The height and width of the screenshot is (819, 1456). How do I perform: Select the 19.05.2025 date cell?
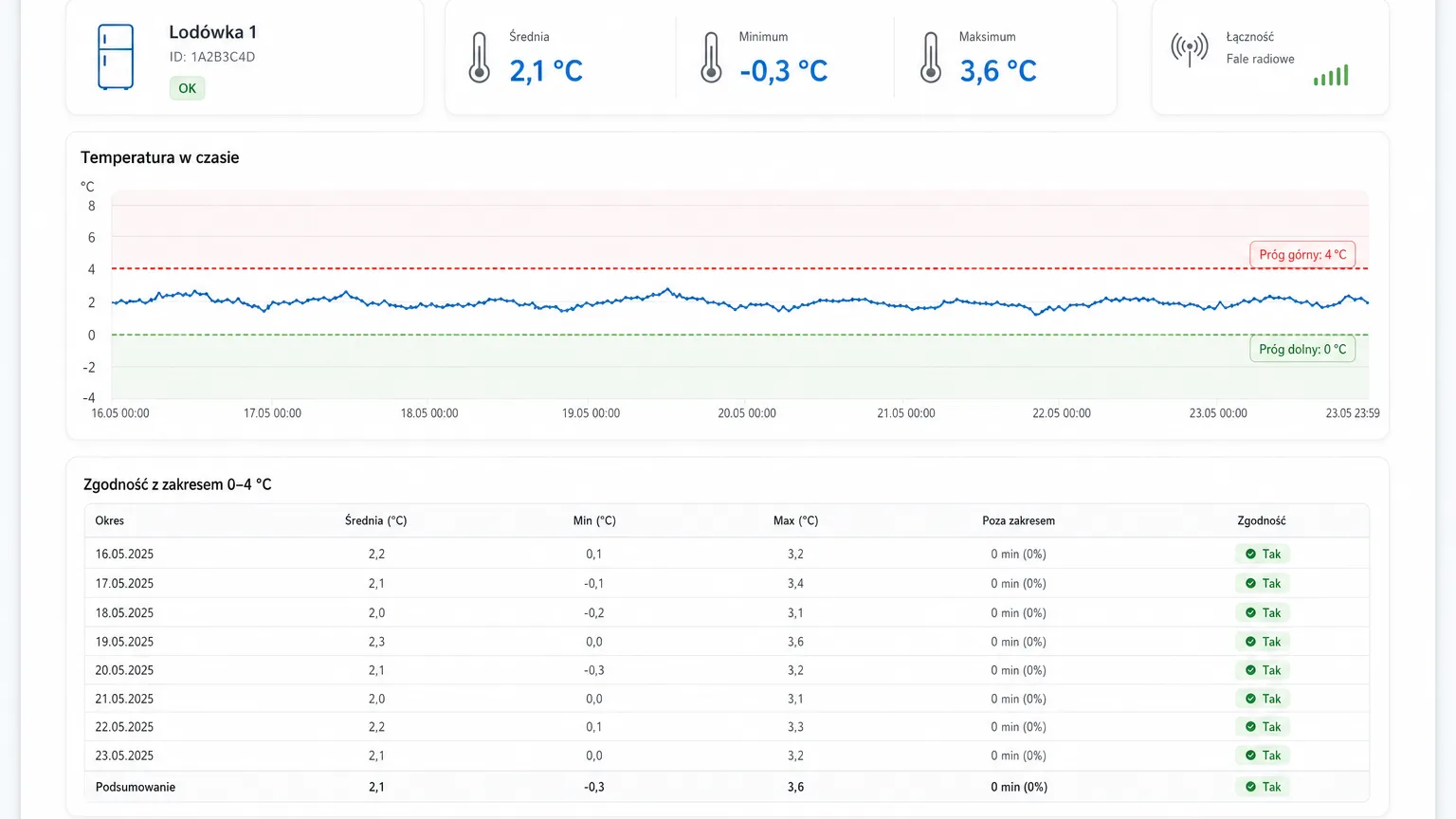coord(124,642)
